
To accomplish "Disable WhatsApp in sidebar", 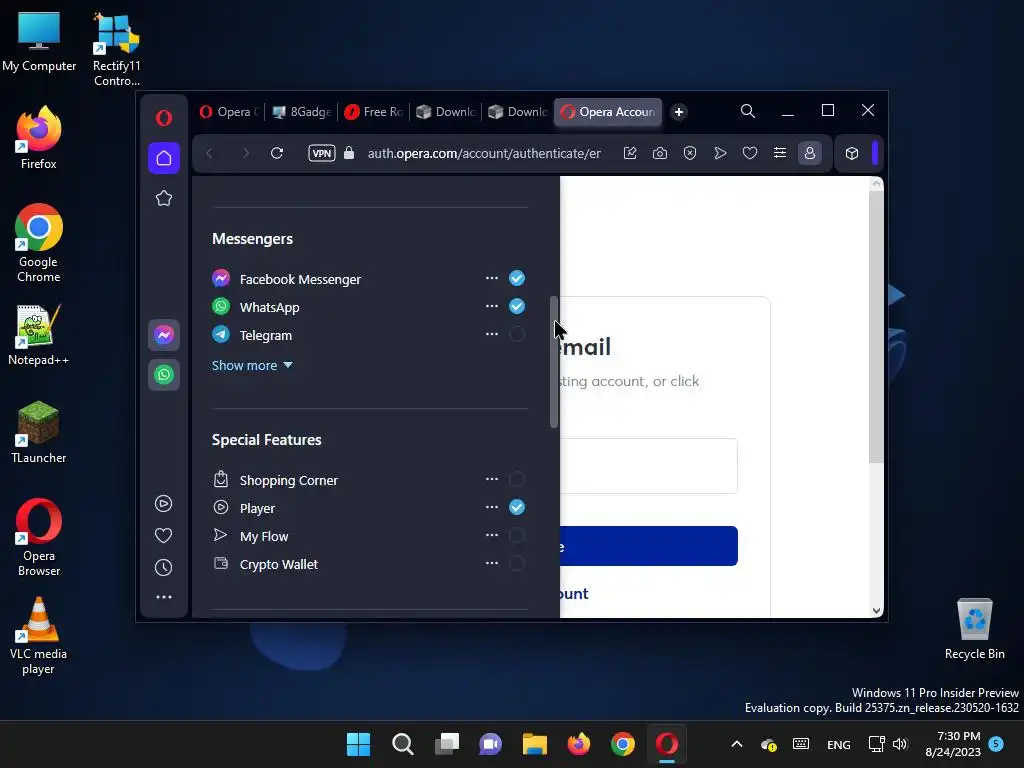I will 517,306.
